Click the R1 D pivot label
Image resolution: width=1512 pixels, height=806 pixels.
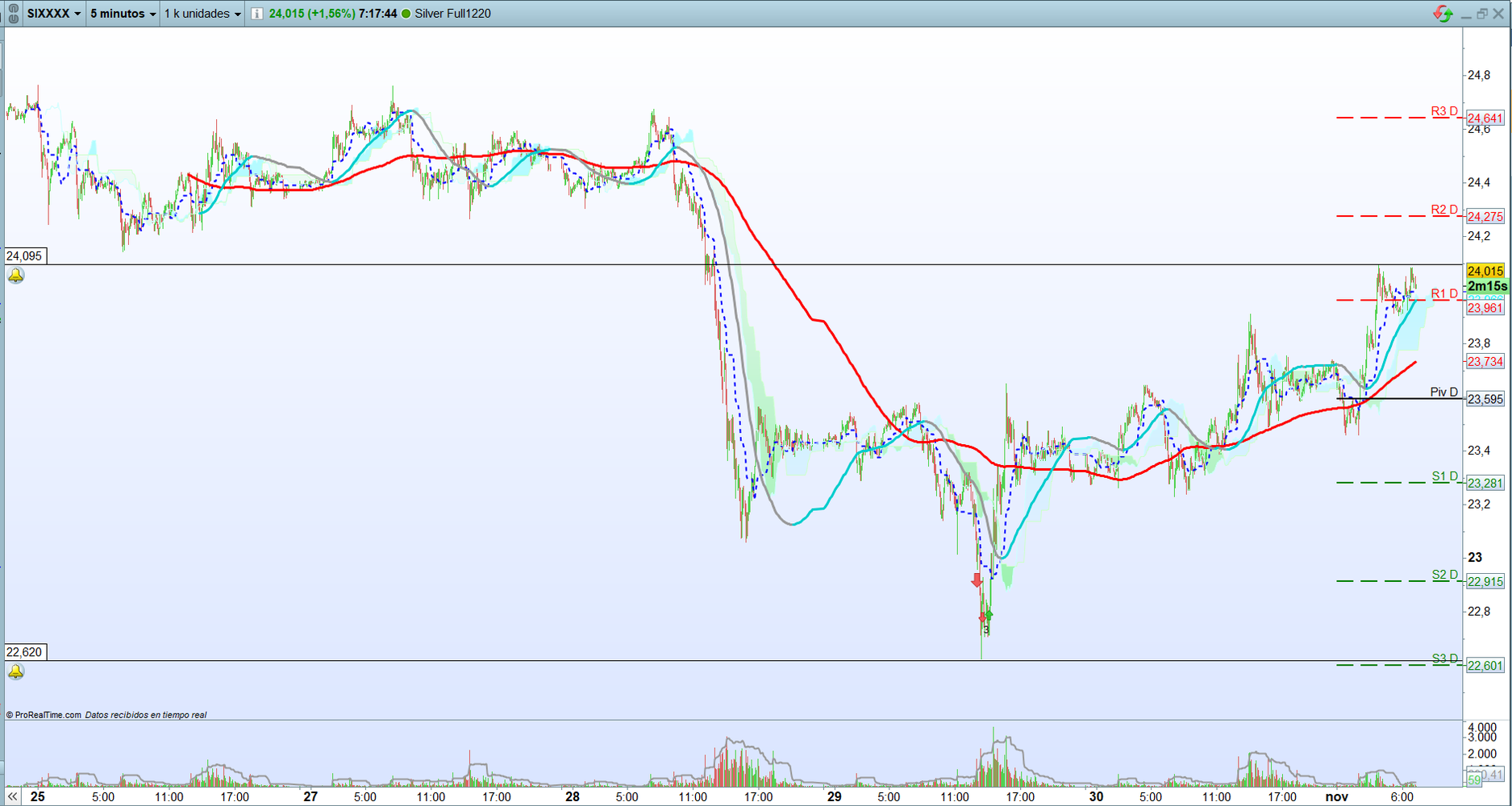[x=1444, y=293]
